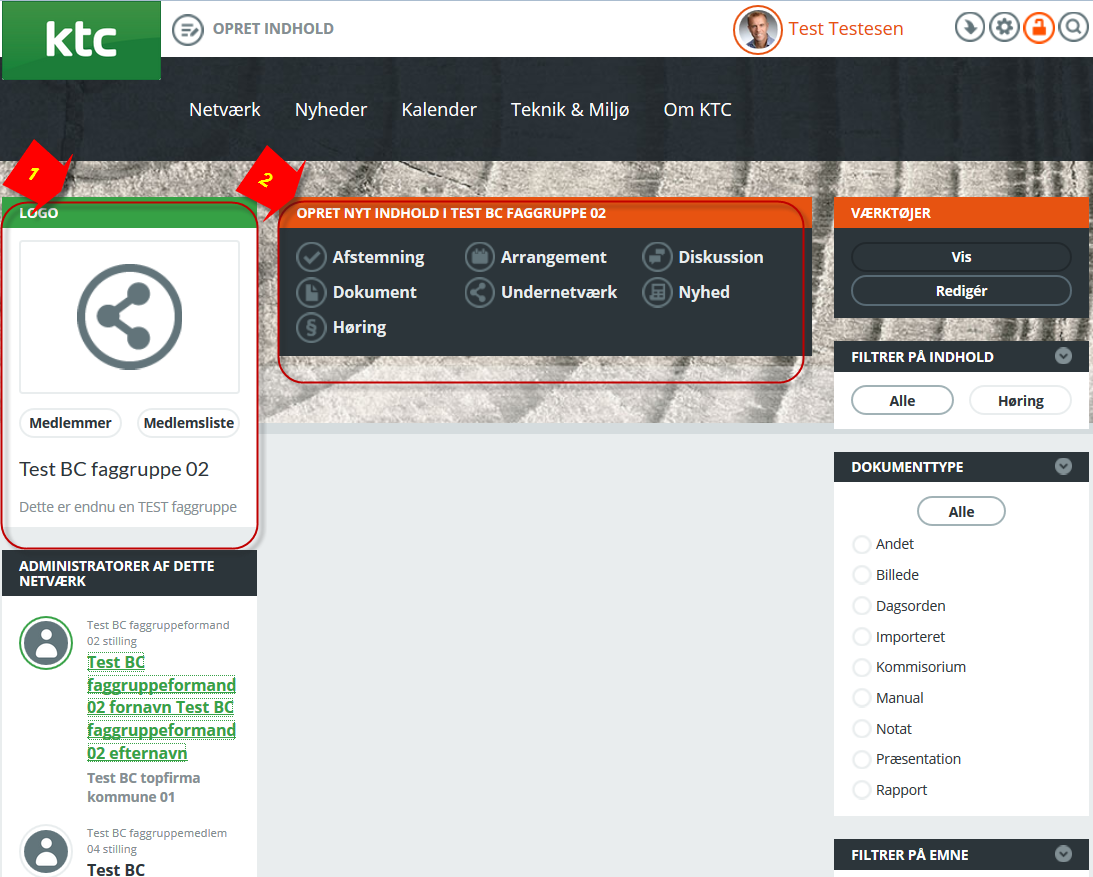Click the Vis button under Værktøjer
Screen dimensions: 1093x877
(x=961, y=257)
